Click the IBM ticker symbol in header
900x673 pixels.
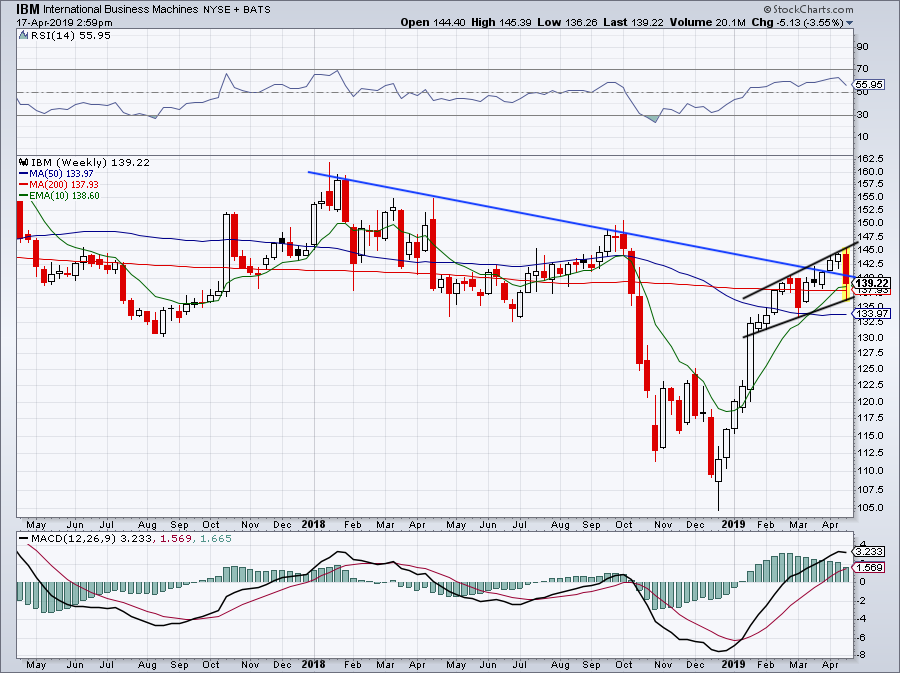[28, 9]
